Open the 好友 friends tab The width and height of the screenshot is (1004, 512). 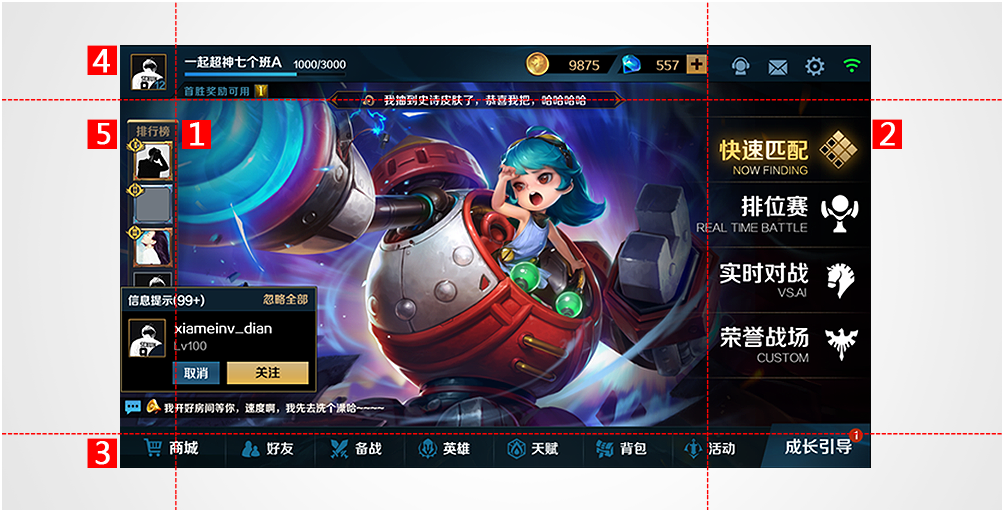coord(268,449)
